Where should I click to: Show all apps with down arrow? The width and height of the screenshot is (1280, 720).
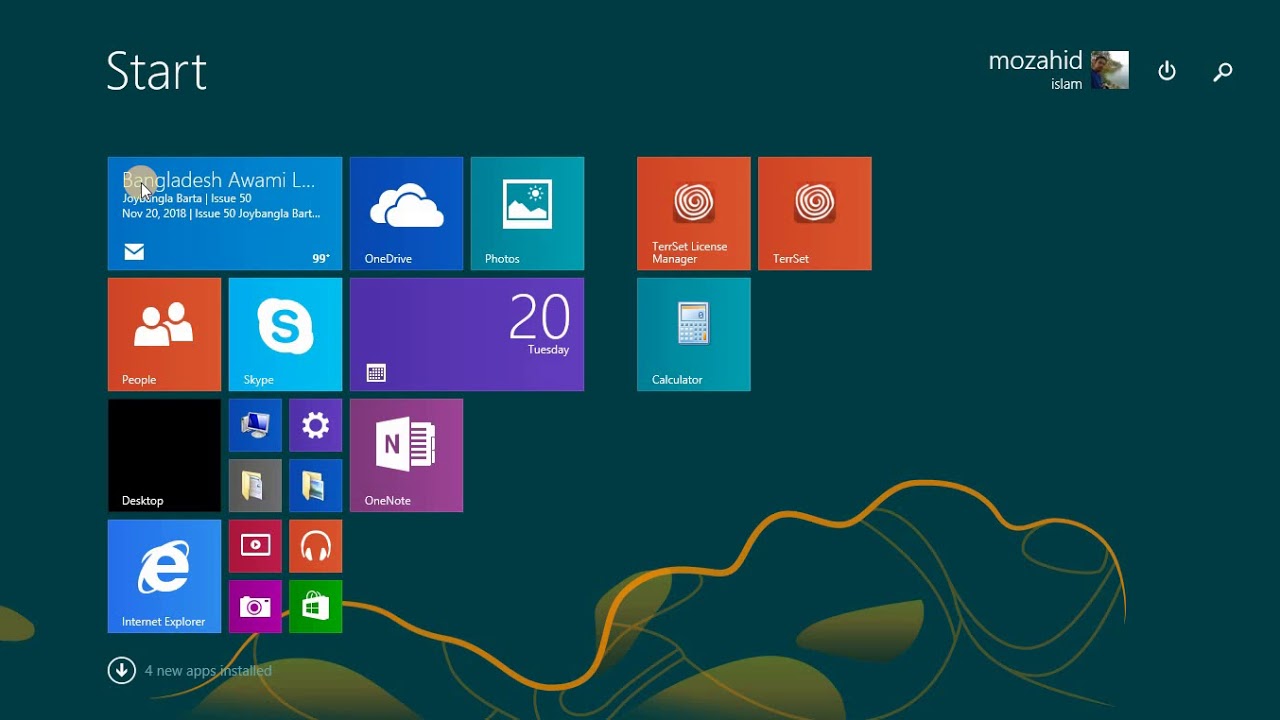(121, 670)
